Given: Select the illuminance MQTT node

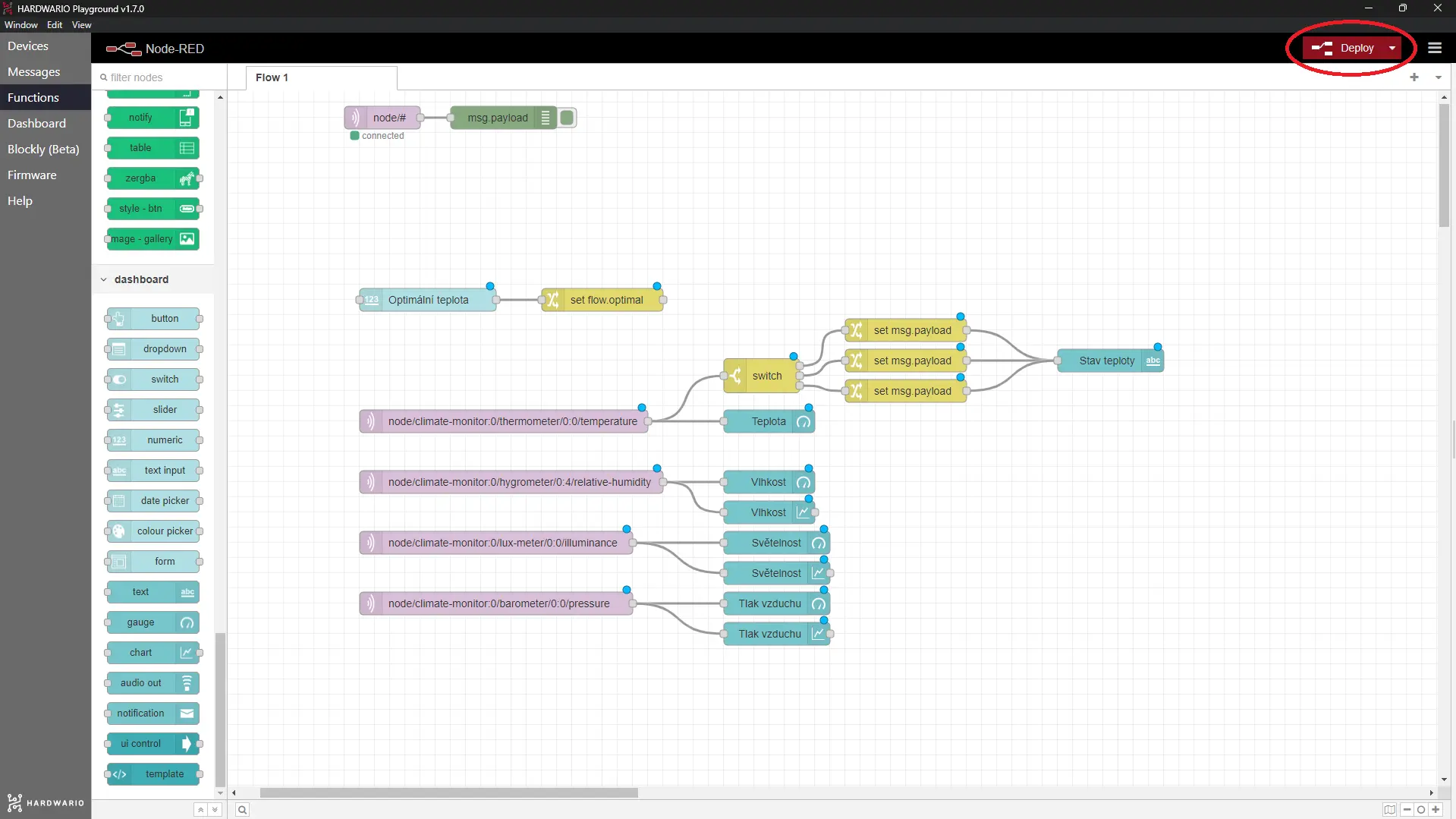Looking at the screenshot, I should coord(496,543).
